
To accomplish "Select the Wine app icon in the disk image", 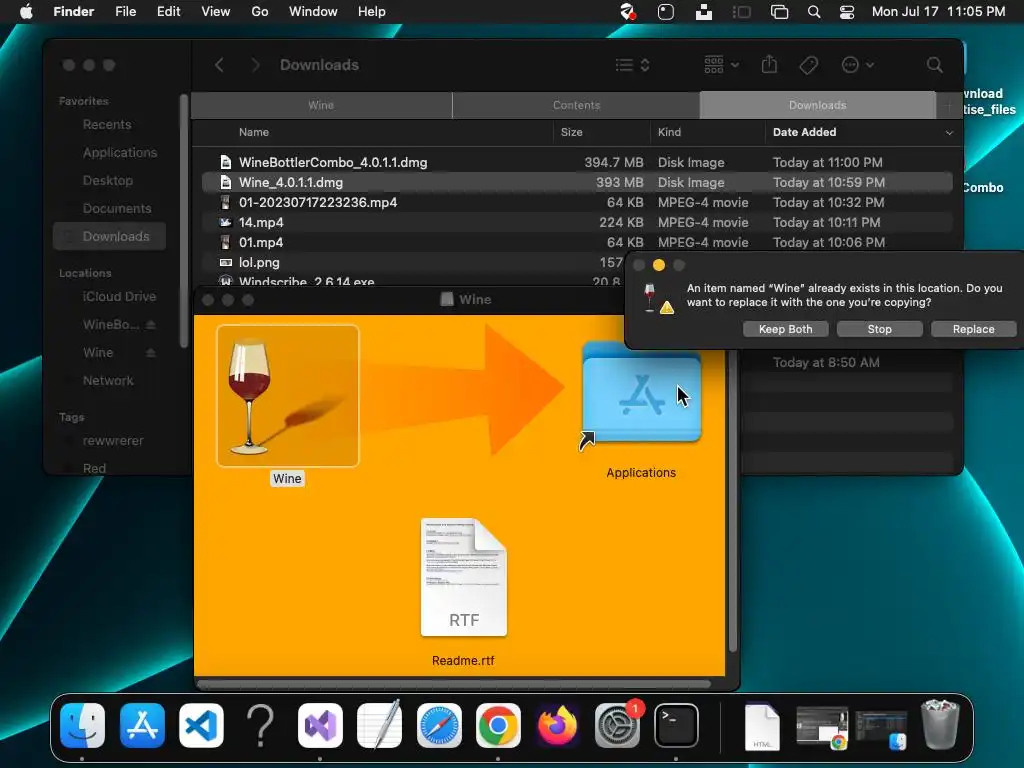I will [x=287, y=396].
